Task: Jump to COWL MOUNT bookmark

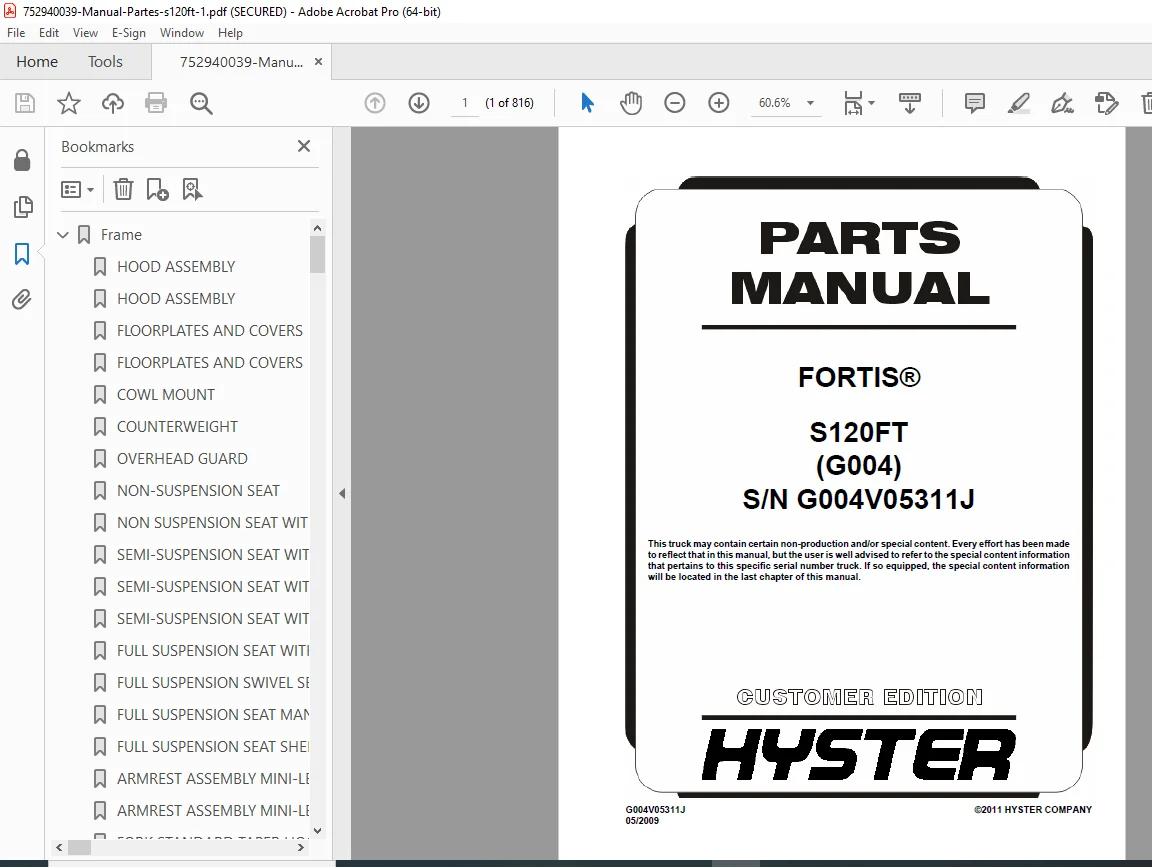Action: coord(166,395)
